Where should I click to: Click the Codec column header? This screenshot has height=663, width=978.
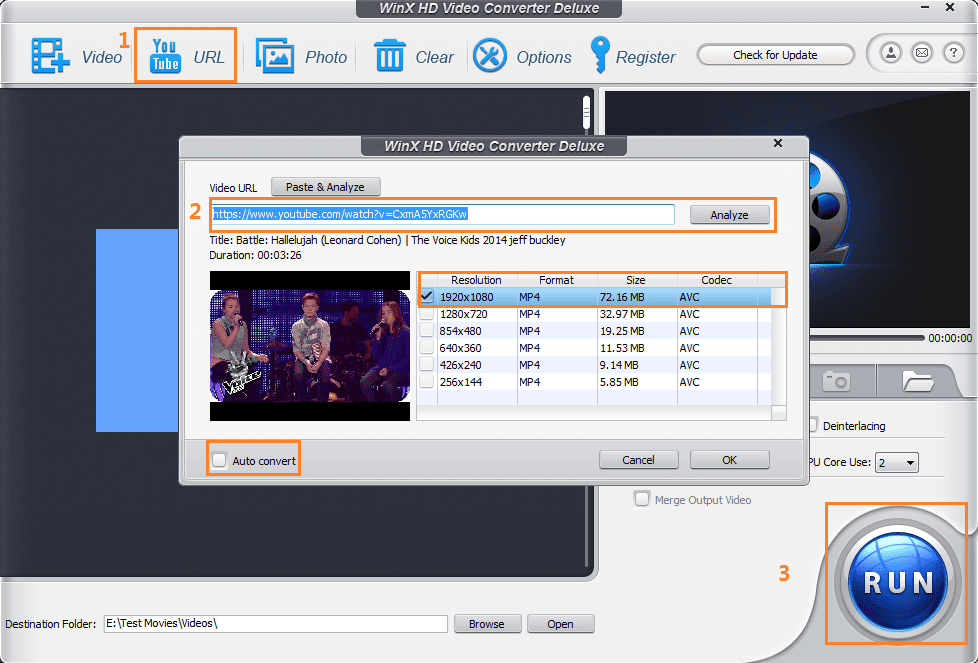click(716, 280)
